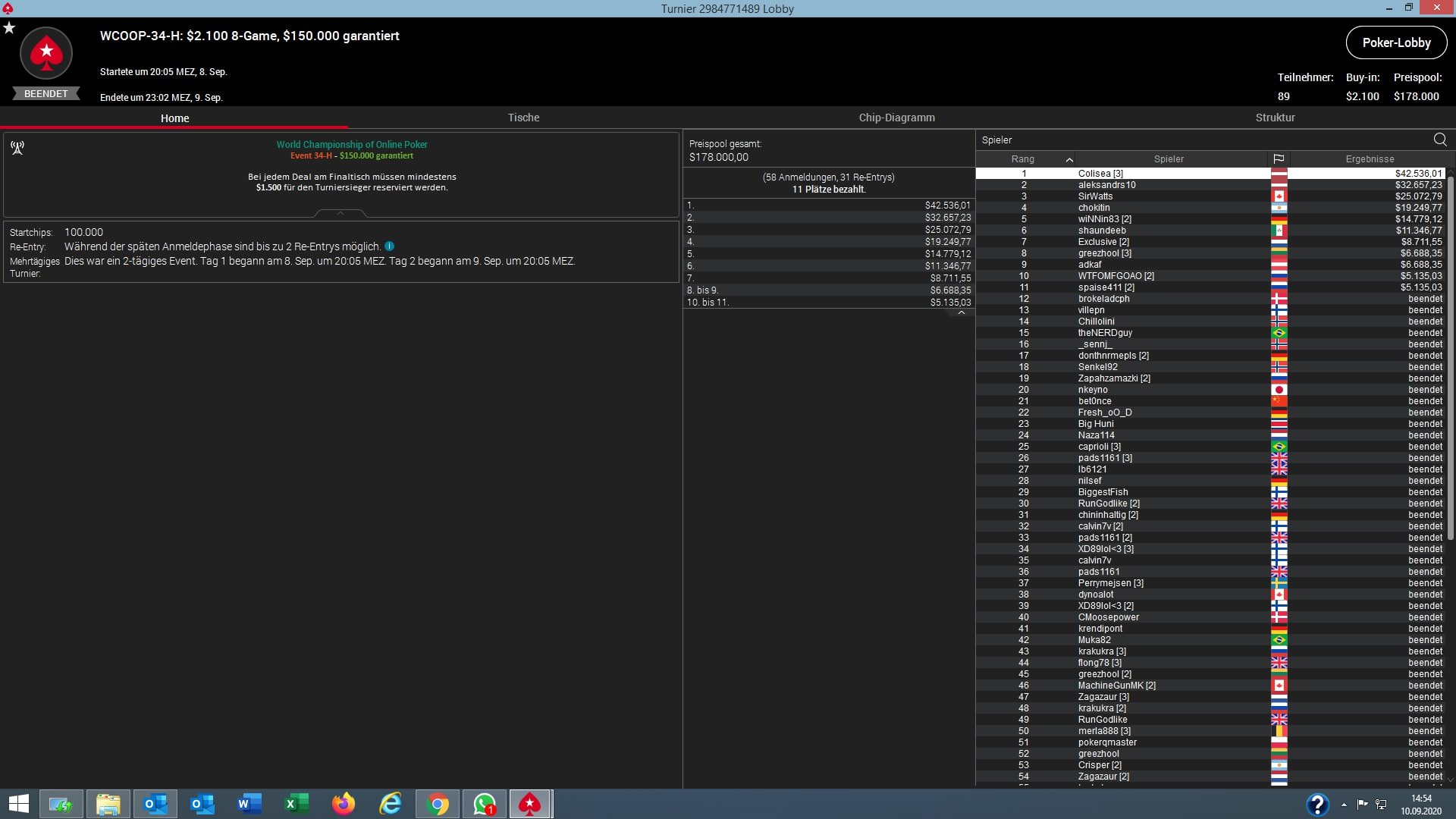The height and width of the screenshot is (819, 1456).
Task: Open WhatsApp from the taskbar
Action: tap(485, 804)
